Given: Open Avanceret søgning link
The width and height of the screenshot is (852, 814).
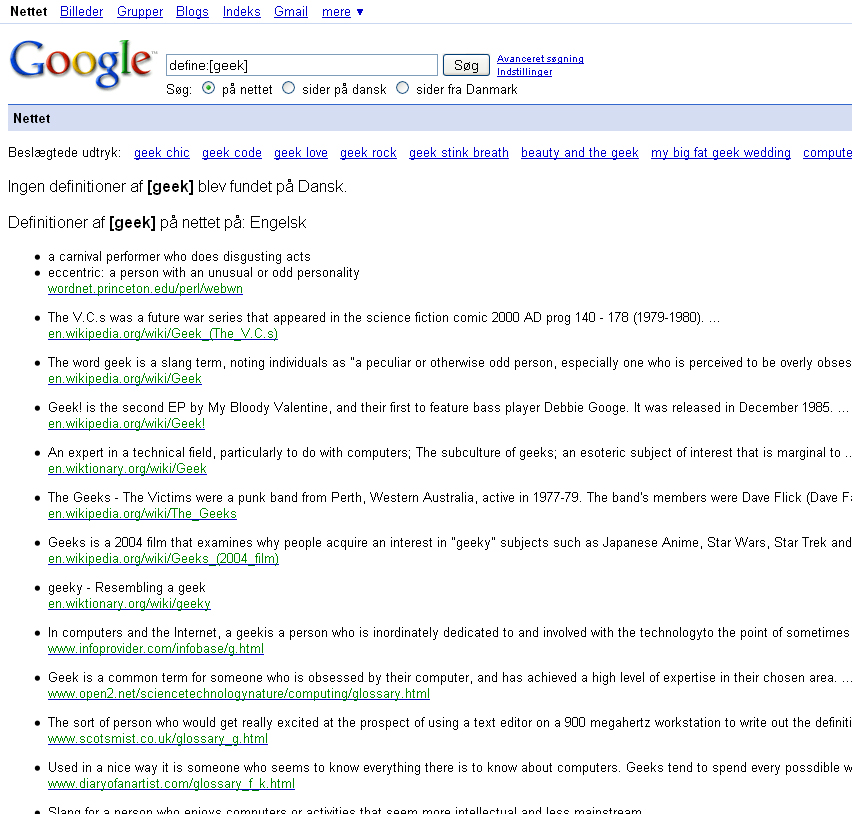Looking at the screenshot, I should (x=540, y=59).
